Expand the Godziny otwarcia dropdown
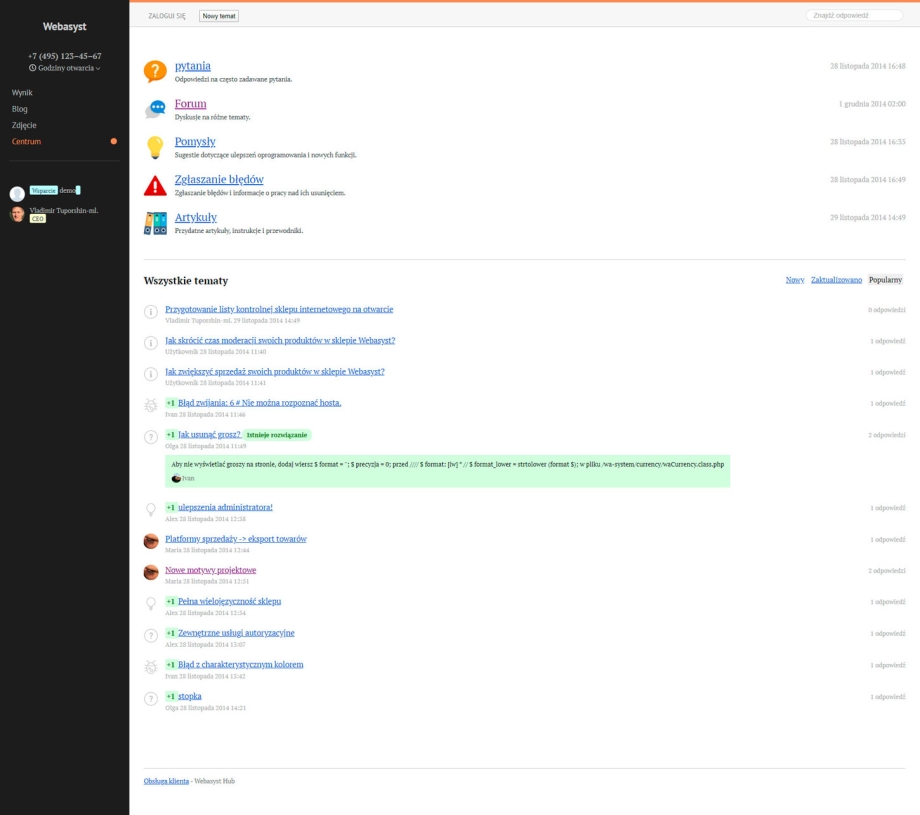Screen dimensions: 920x815 65,68
